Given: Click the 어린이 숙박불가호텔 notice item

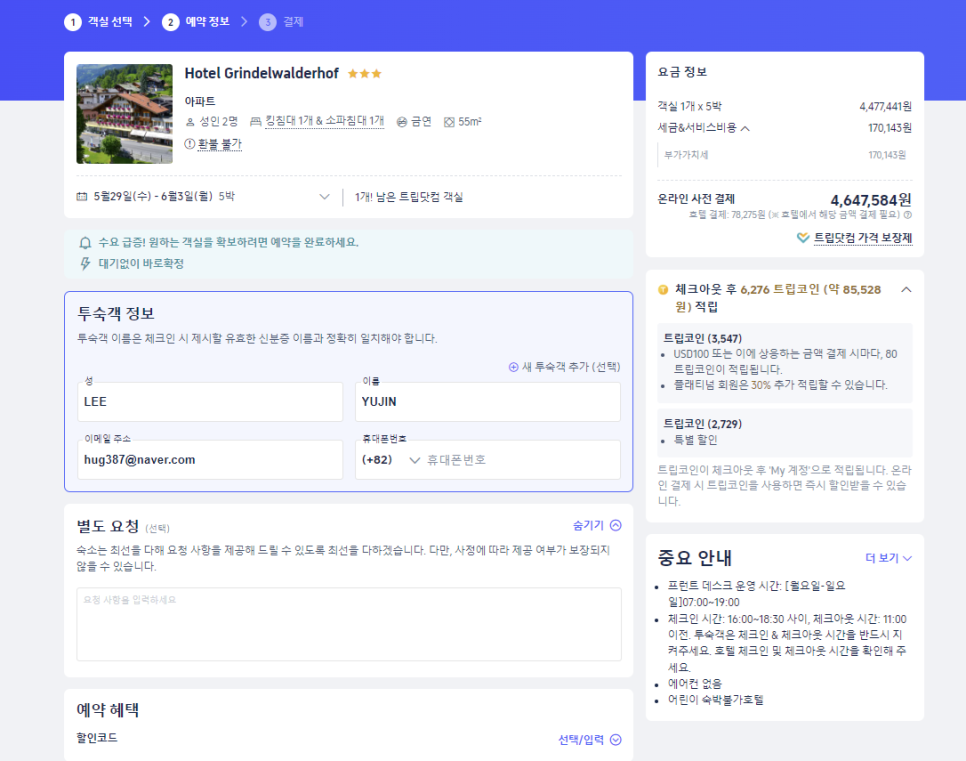Looking at the screenshot, I should 716,700.
